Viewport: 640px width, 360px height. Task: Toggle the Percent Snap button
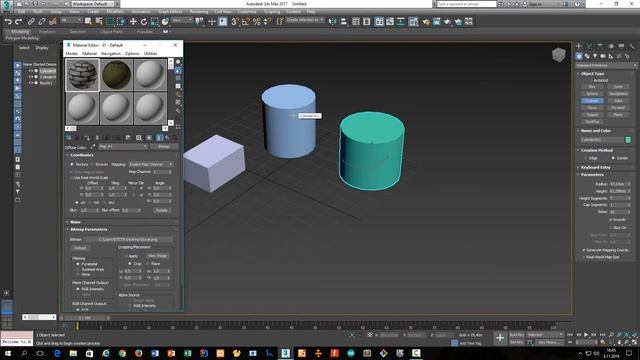[x=257, y=22]
